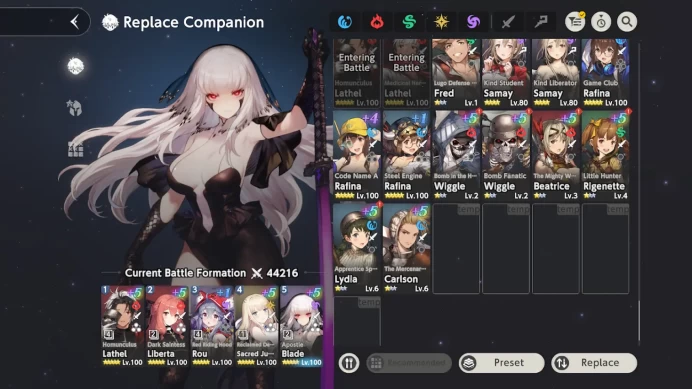The image size is (692, 389).
Task: Choose formation slot 5 Apostle Blade
Action: point(301,326)
